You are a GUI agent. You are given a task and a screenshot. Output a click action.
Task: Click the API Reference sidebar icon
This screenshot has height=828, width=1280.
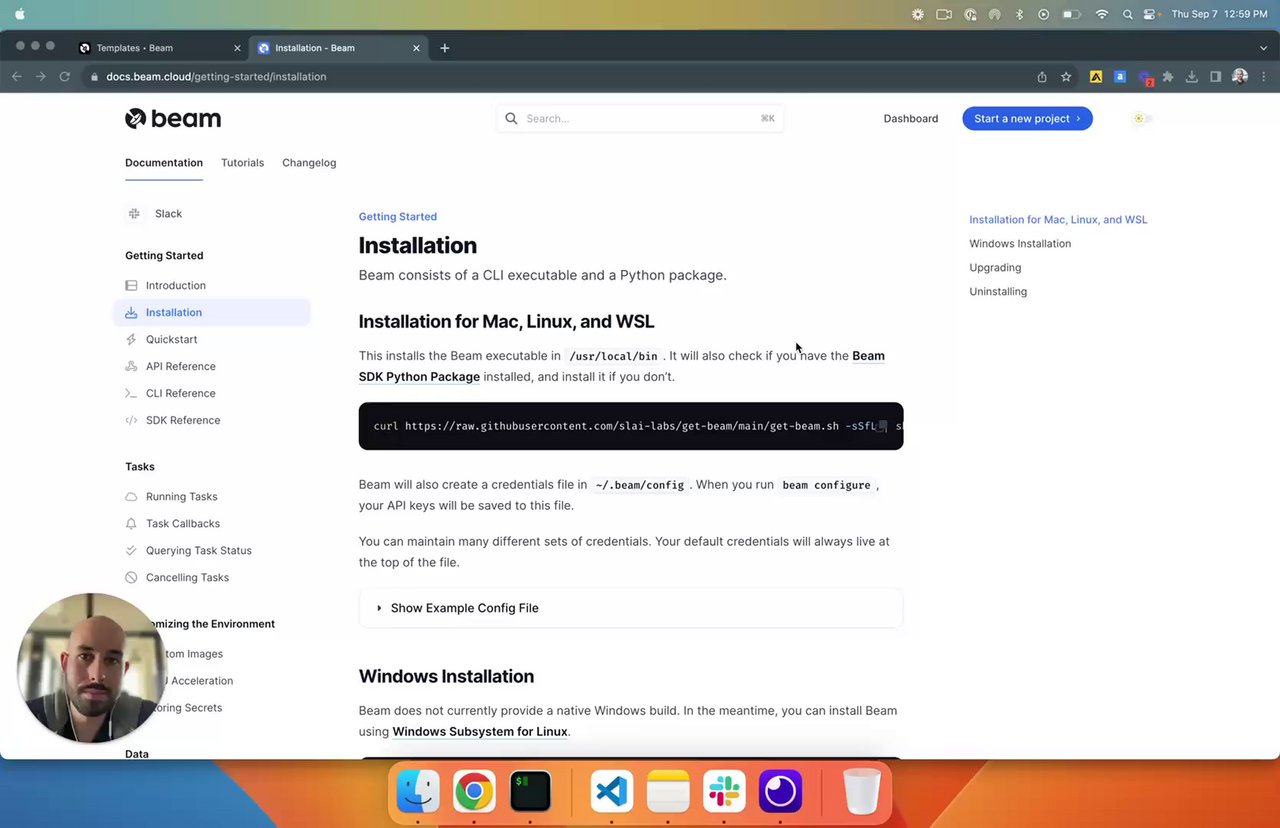pos(131,366)
